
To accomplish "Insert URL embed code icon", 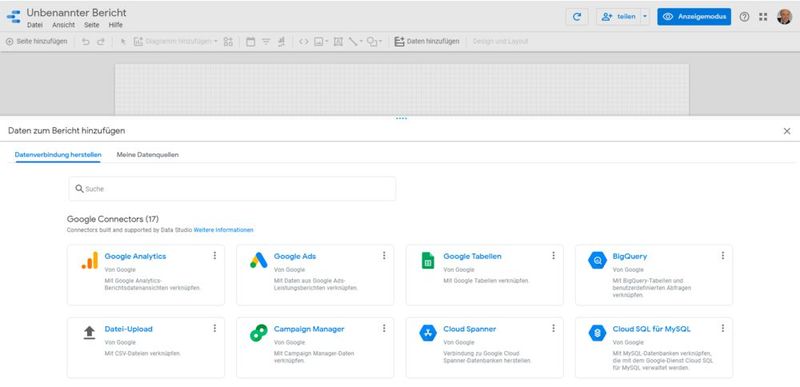I will coord(304,42).
